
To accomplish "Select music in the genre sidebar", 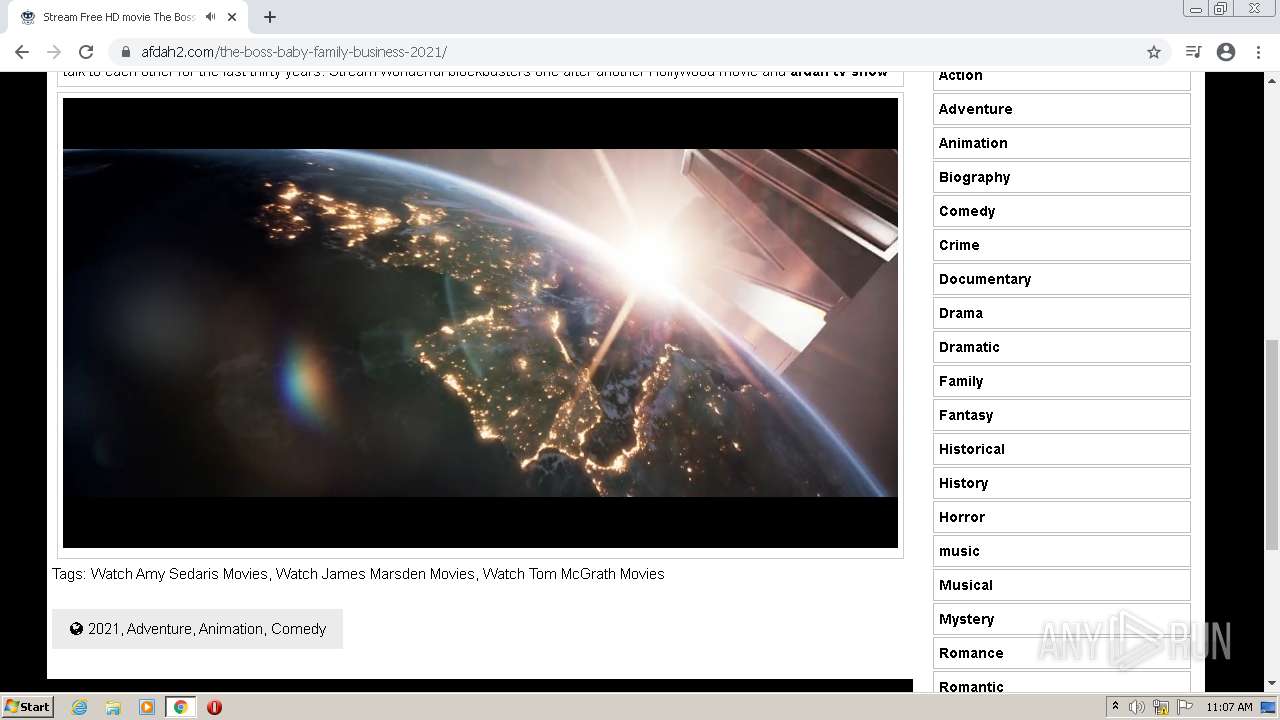I will point(1061,551).
